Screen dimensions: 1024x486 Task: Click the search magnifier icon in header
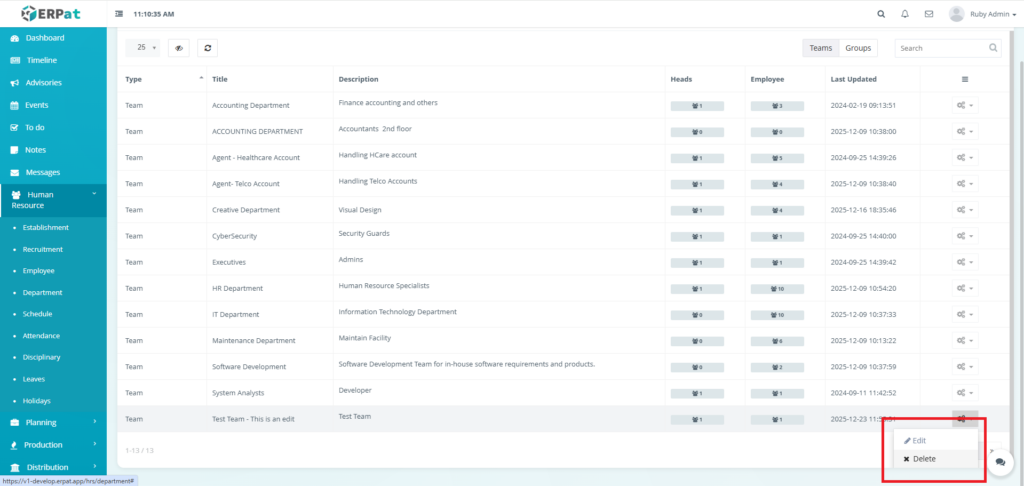coord(880,14)
